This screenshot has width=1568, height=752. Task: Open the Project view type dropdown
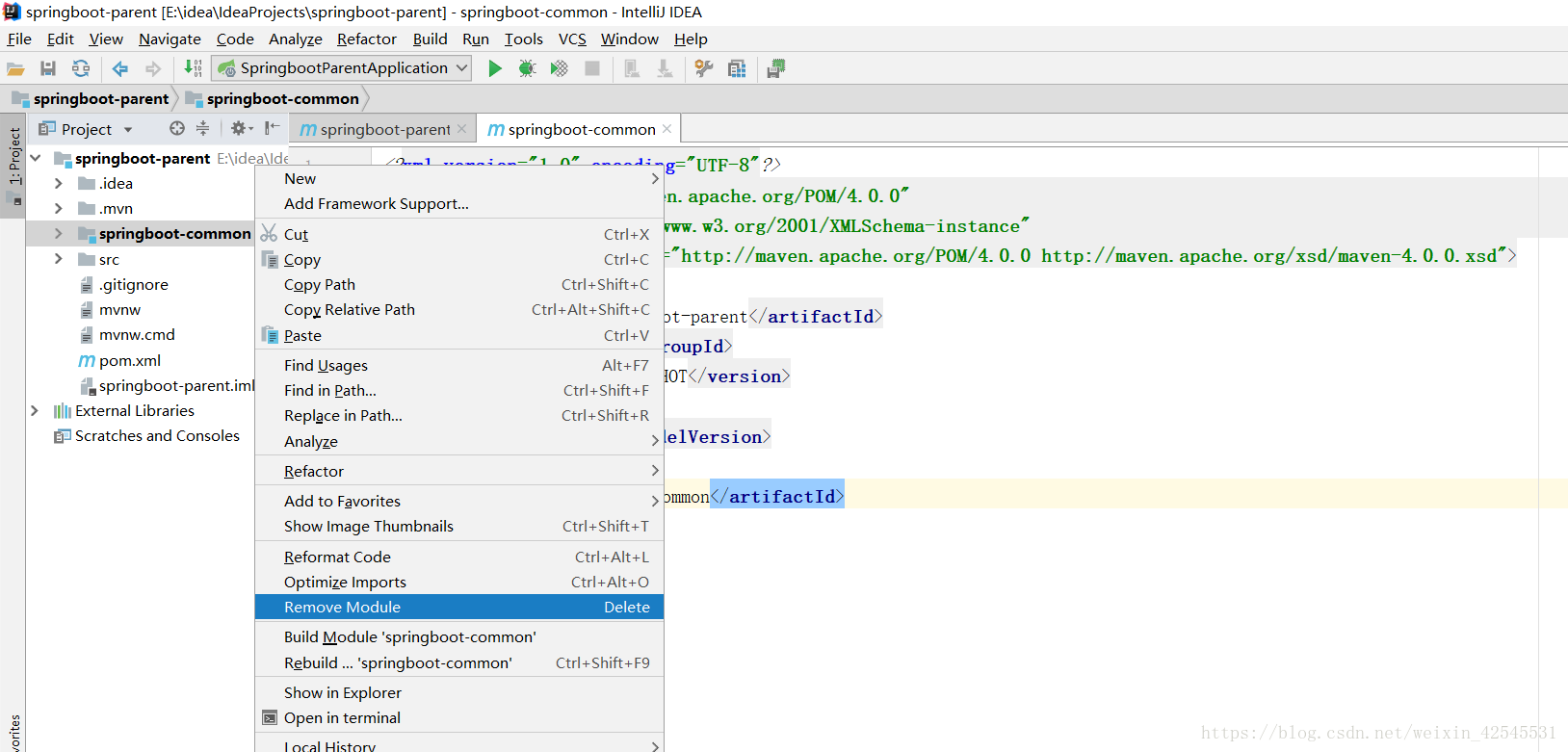click(127, 129)
